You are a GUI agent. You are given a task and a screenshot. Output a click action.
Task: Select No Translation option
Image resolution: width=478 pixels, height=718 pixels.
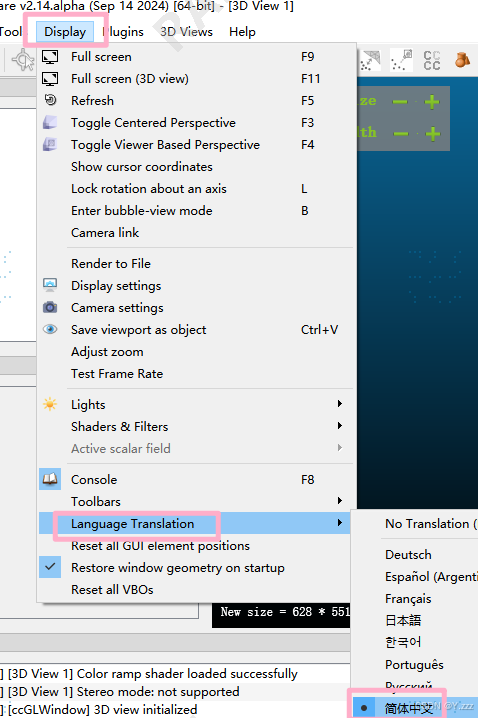tap(416, 524)
